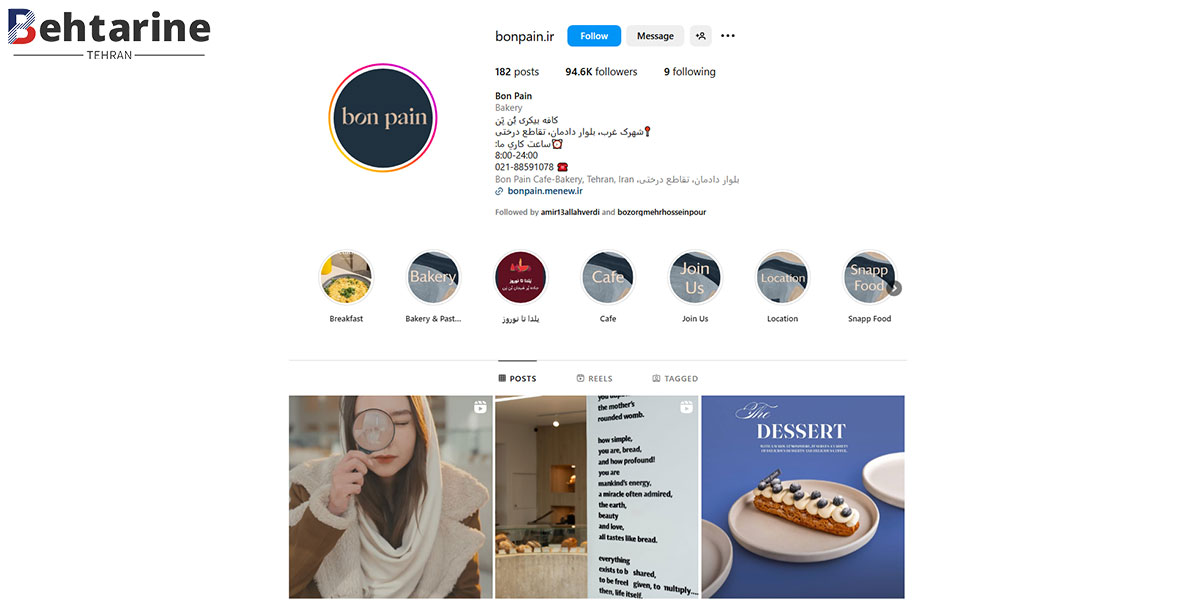Click the Message button
This screenshot has height=600, width=1200.
[655, 36]
